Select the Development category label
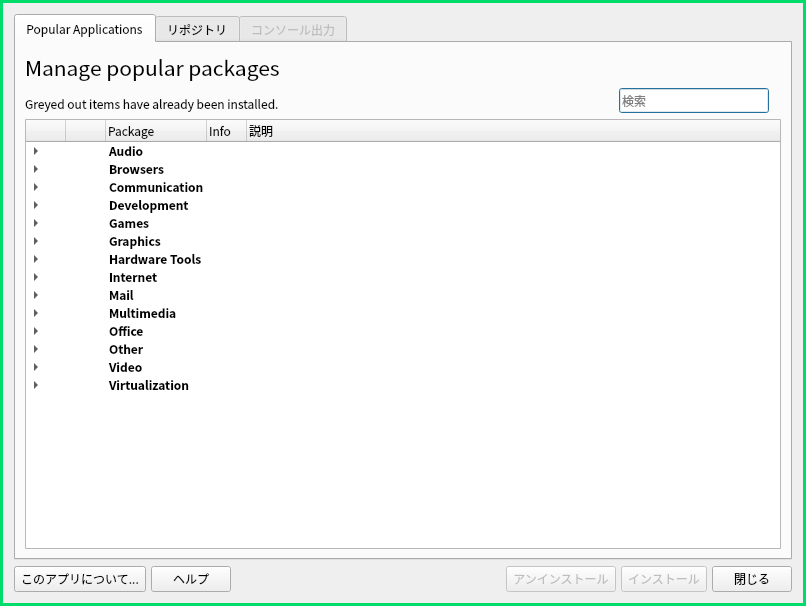Image resolution: width=806 pixels, height=606 pixels. [149, 205]
